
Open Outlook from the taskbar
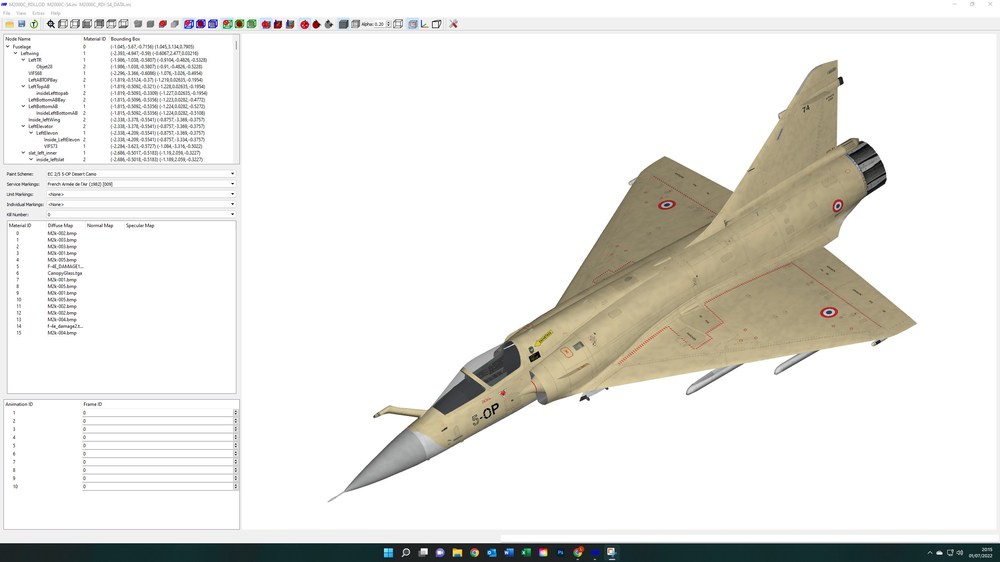click(492, 552)
